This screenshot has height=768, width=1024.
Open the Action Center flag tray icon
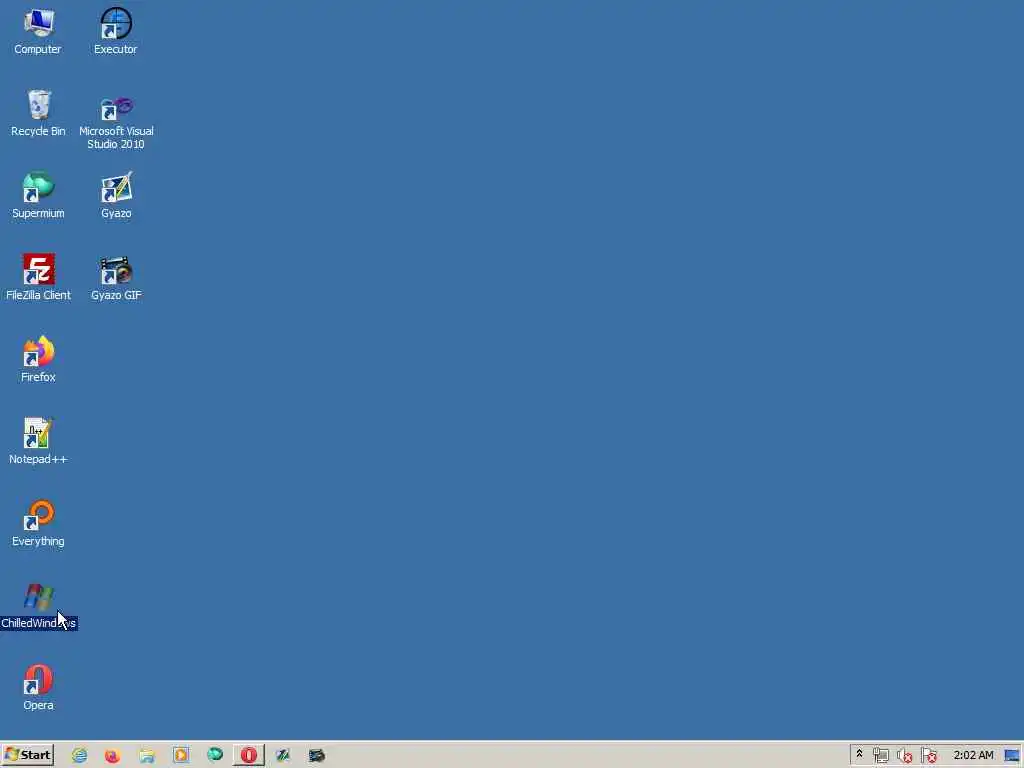point(929,756)
